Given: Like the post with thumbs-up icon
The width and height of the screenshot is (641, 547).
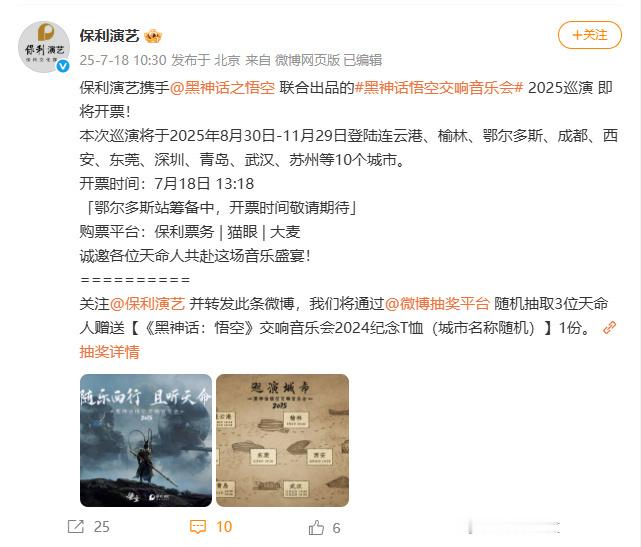Looking at the screenshot, I should click(316, 527).
